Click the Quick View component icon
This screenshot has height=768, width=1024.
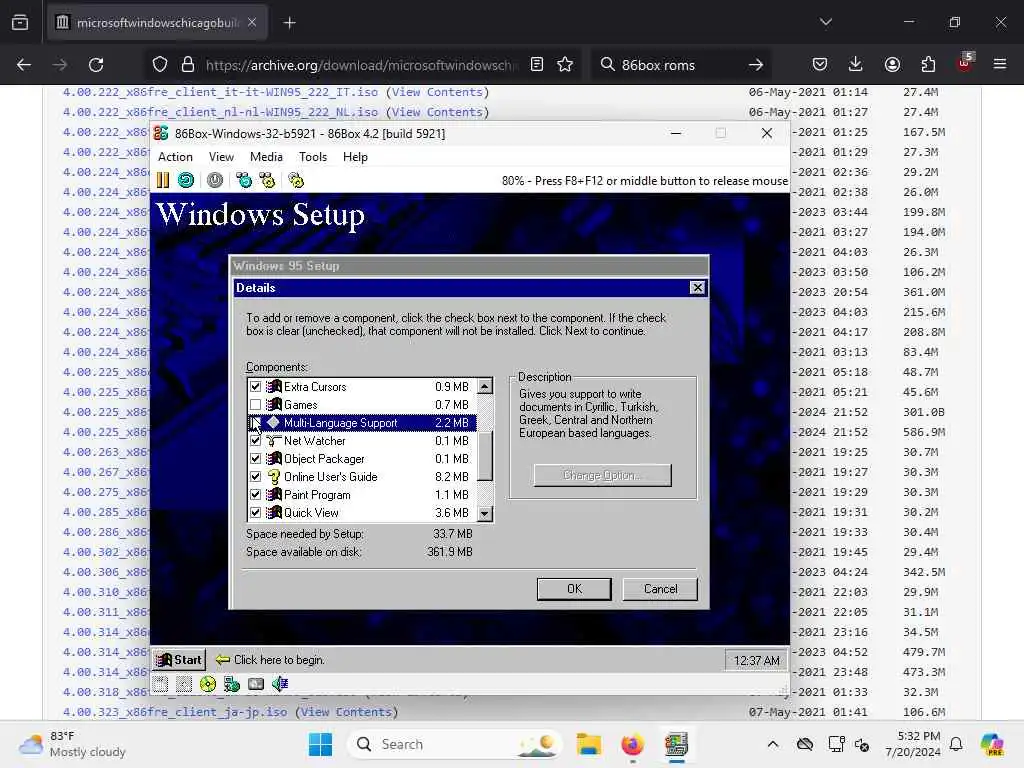pos(274,513)
